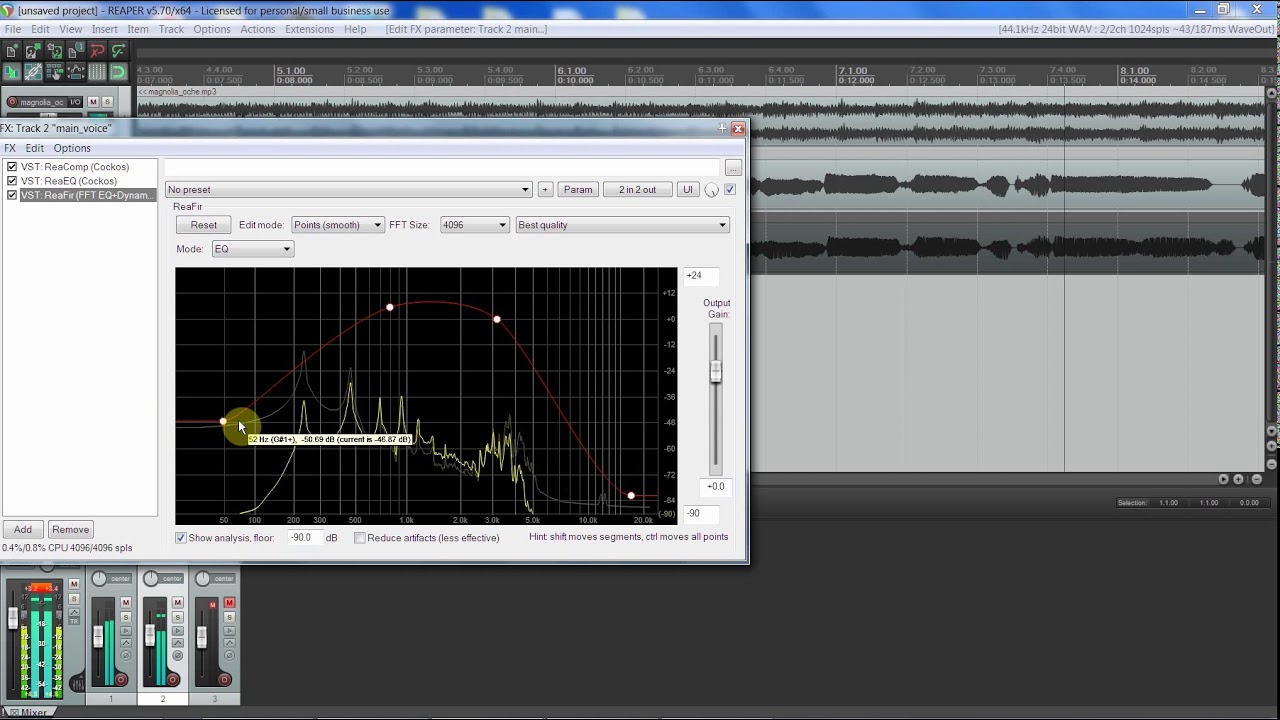
Task: Click the Open project toolbar icon
Action: [x=33, y=51]
